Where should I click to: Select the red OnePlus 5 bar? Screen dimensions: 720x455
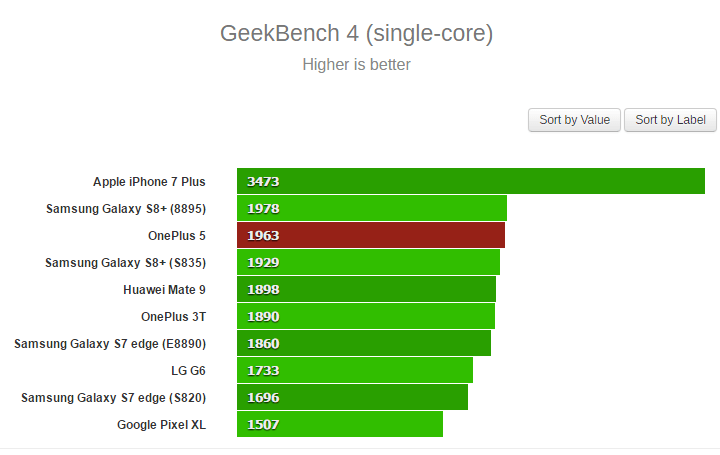coord(371,235)
